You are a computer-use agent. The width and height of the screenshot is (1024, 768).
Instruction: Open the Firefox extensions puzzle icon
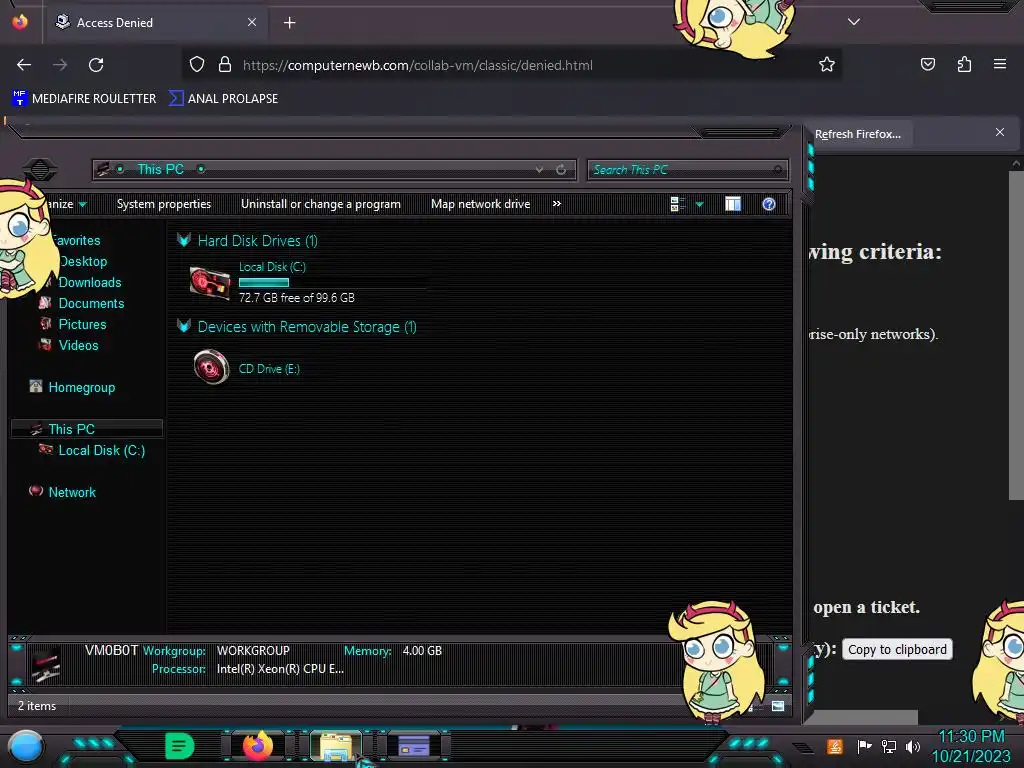coord(964,64)
